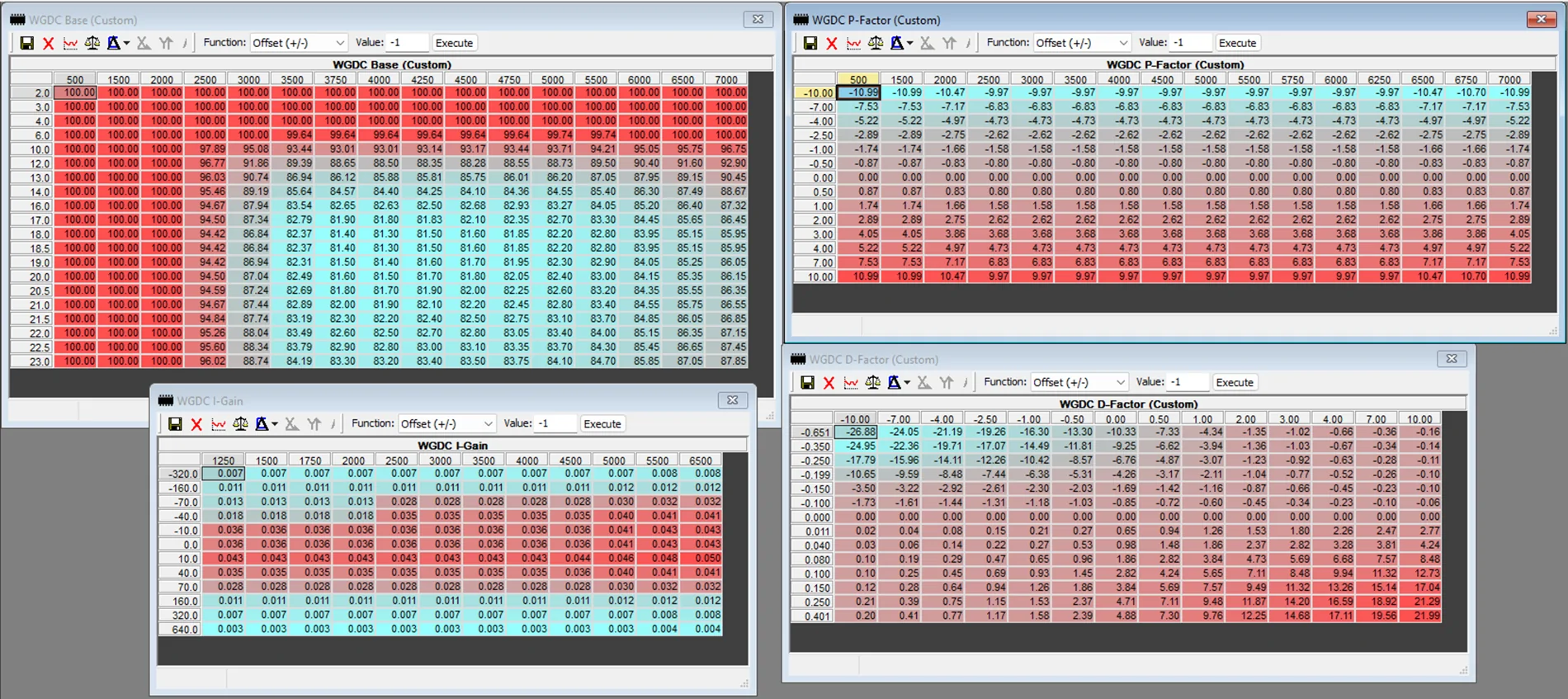The height and width of the screenshot is (699, 1568).
Task: Click the X-axis icon in WGDC D-Factor toolbar
Action: pos(923,383)
